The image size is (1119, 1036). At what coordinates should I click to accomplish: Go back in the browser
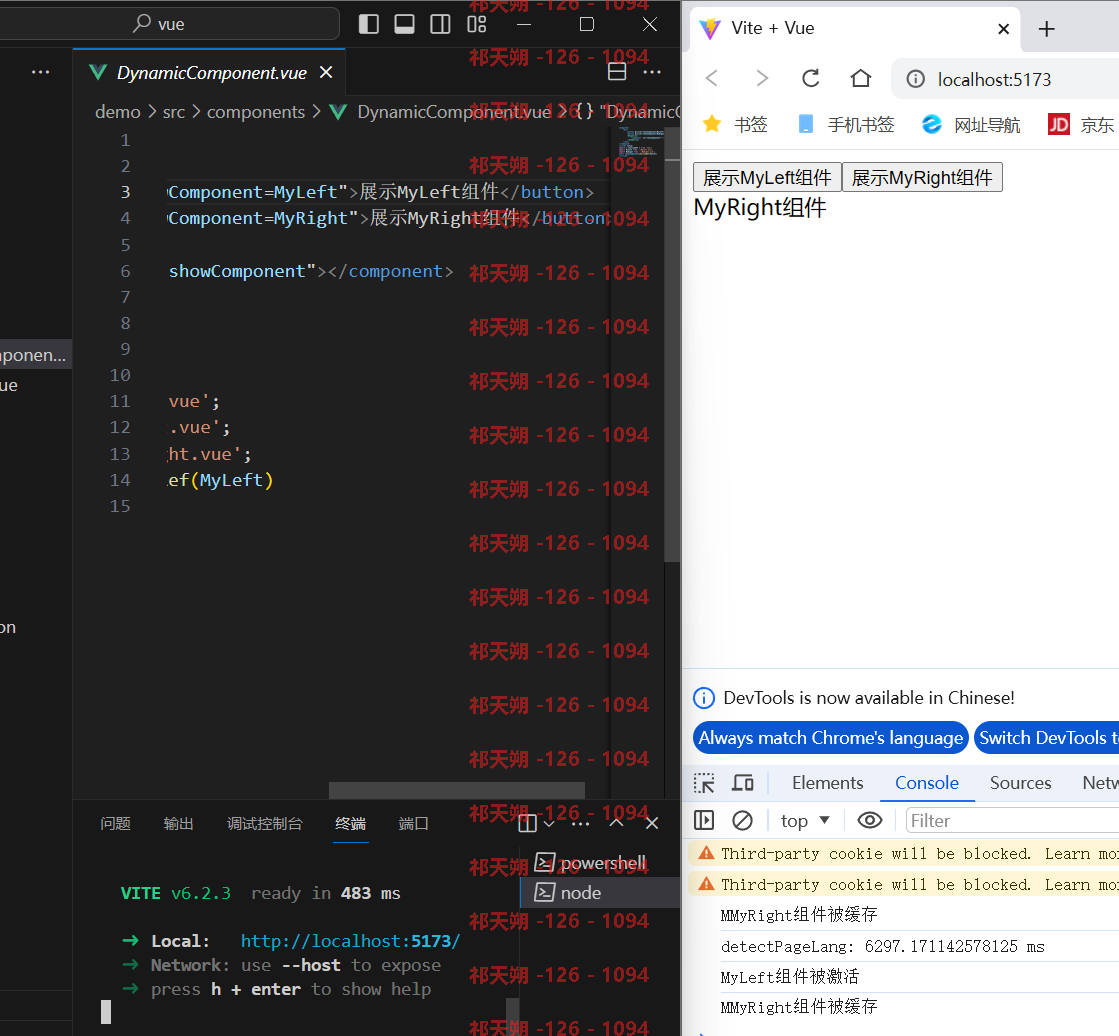click(x=712, y=78)
